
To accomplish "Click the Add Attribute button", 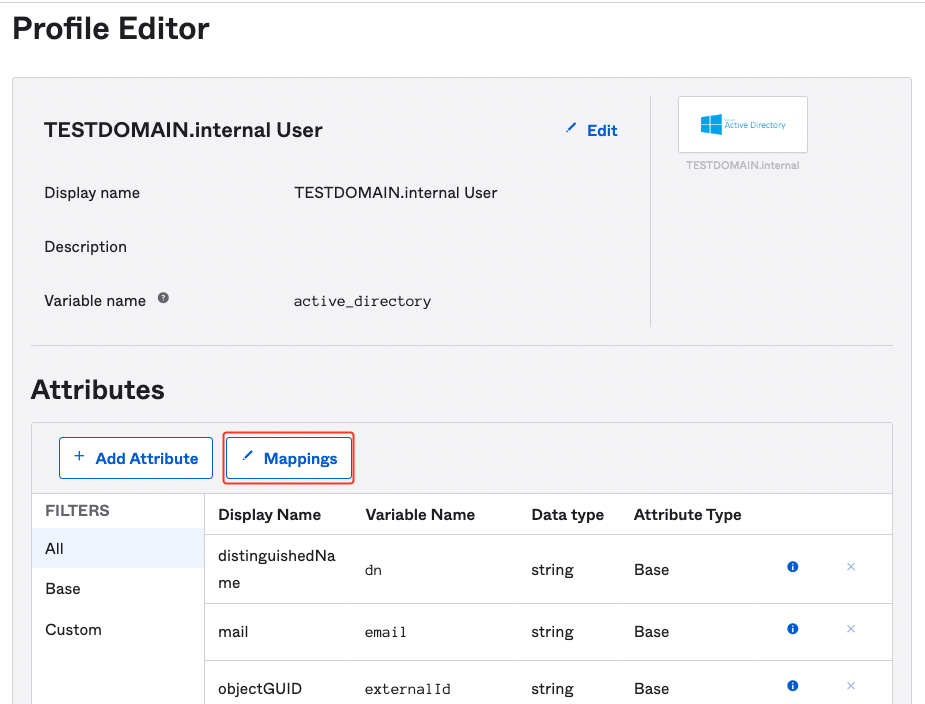I will [x=136, y=458].
